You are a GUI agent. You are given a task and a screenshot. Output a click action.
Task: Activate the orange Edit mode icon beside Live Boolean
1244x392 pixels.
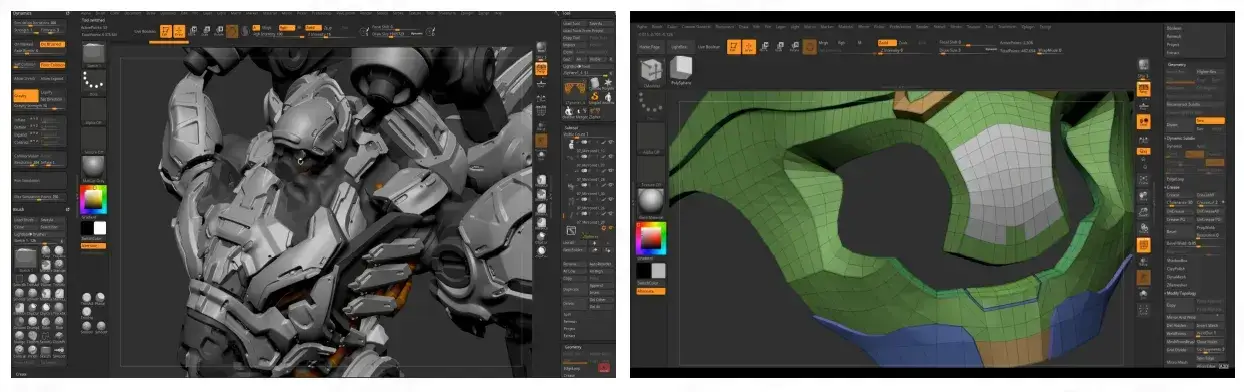pos(734,47)
